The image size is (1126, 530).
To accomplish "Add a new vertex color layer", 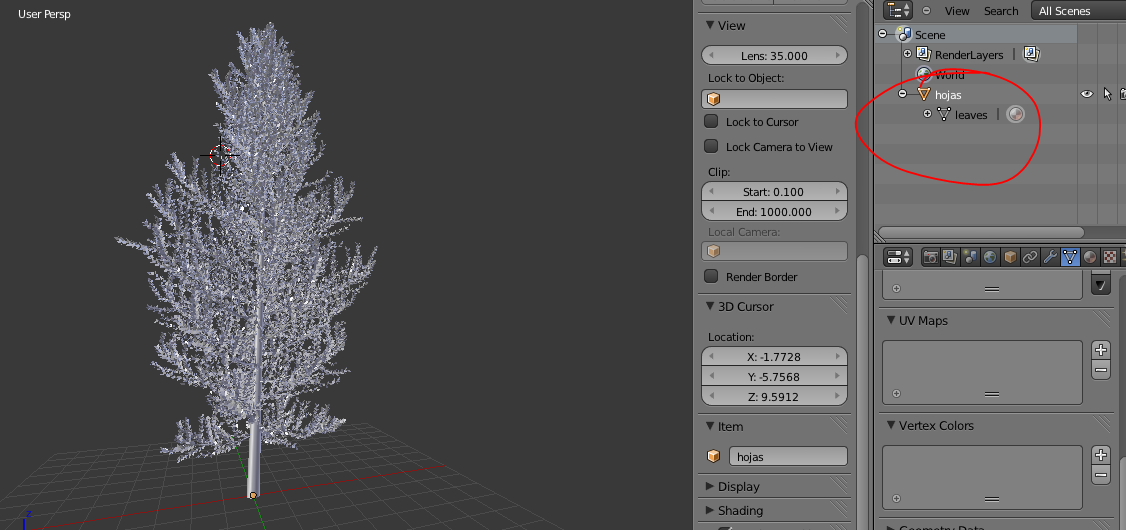I will point(1101,455).
